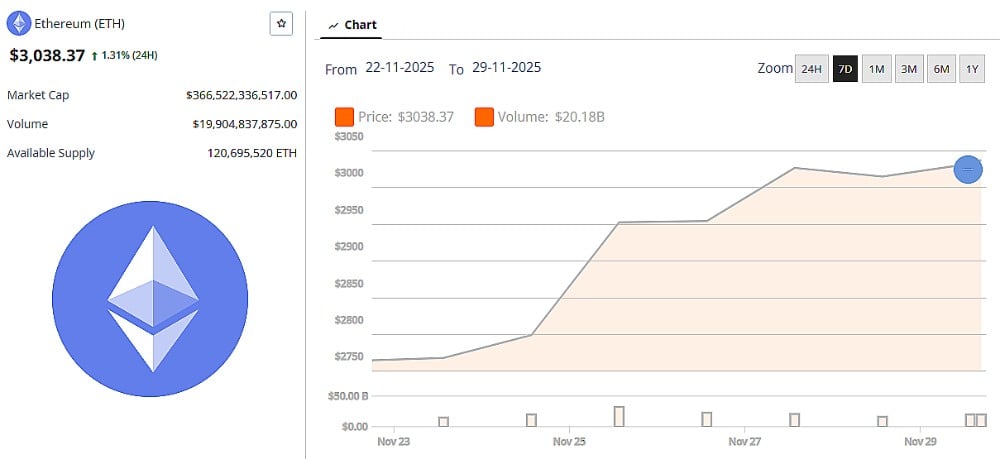The image size is (1000, 459).
Task: Click the $0.00 volume axis label
Action: (x=355, y=426)
